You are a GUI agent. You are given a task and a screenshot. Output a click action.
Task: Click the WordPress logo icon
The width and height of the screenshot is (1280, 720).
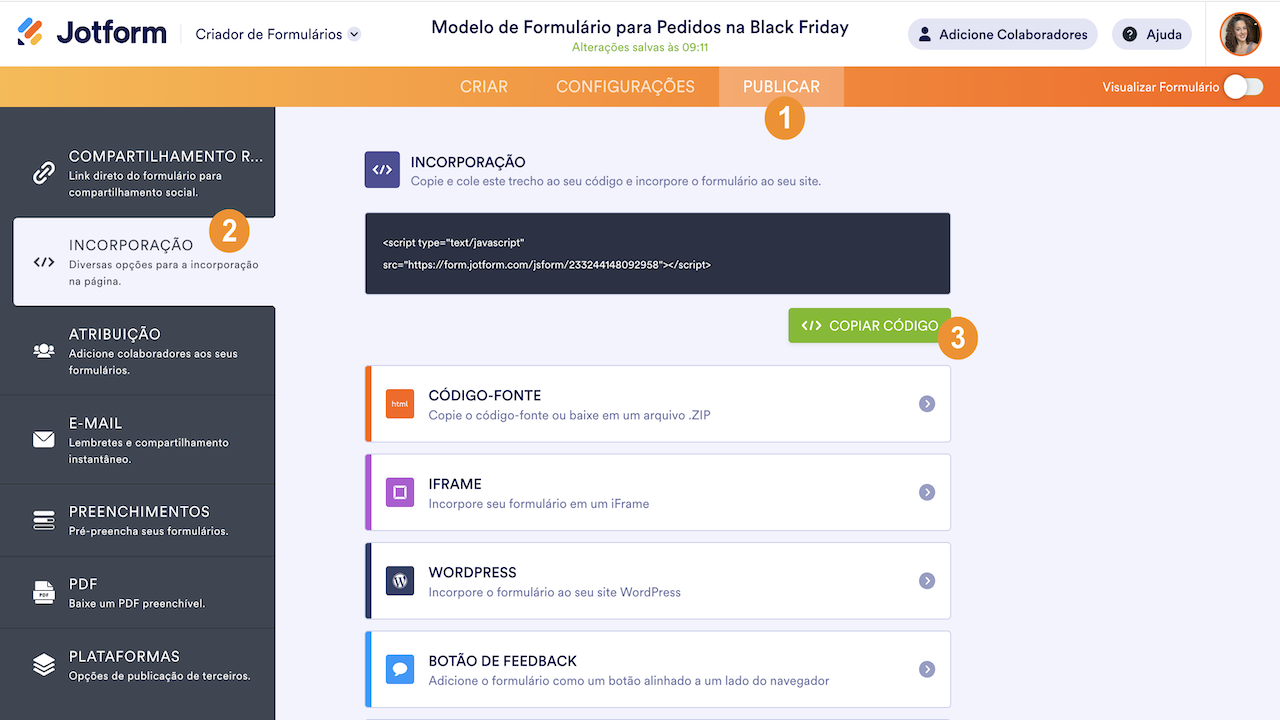tap(400, 581)
